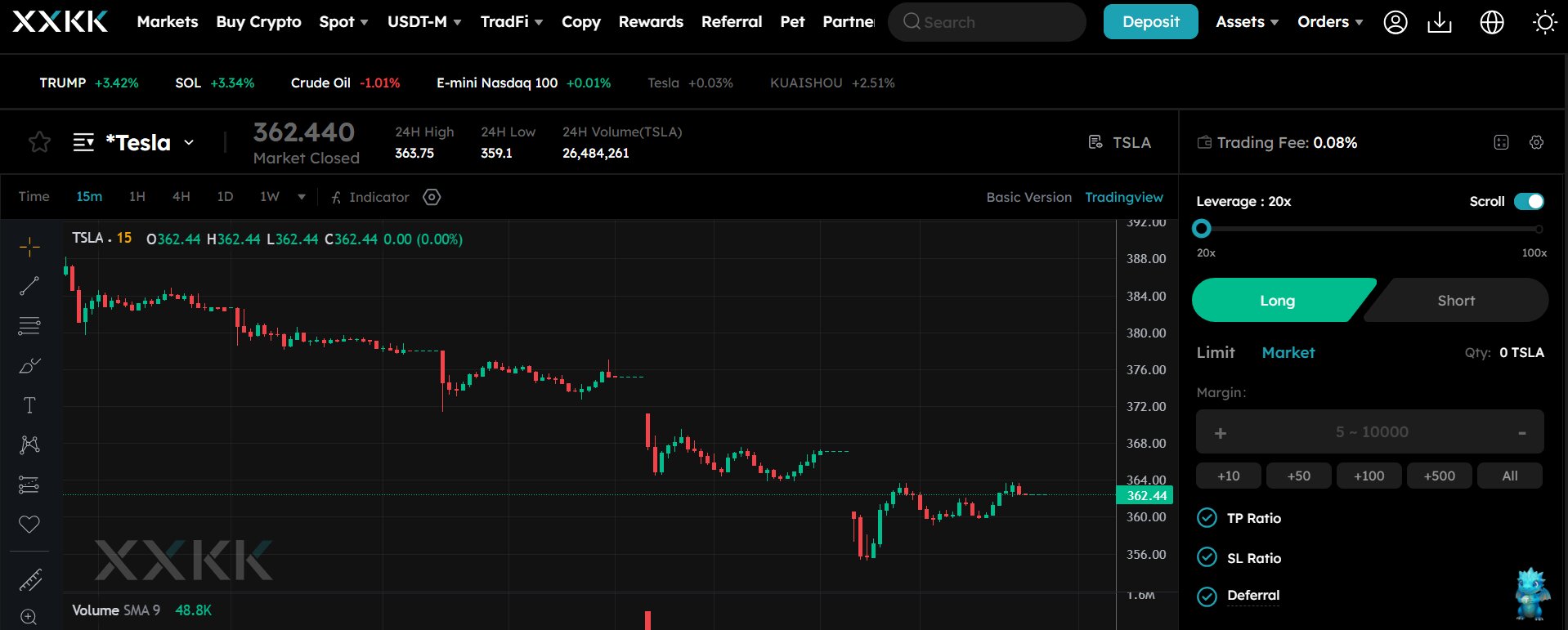
Task: Click the calculator icon next to trading fee
Action: tap(1501, 142)
